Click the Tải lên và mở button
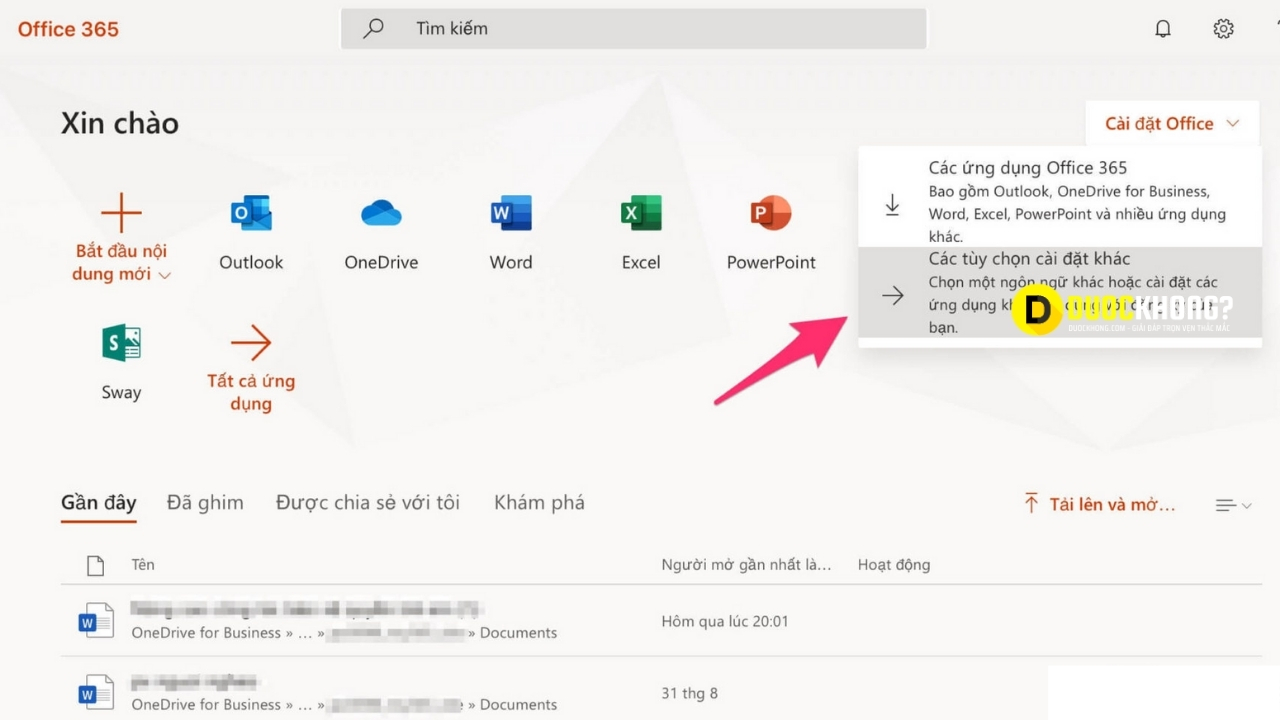1280x720 pixels. [1099, 504]
